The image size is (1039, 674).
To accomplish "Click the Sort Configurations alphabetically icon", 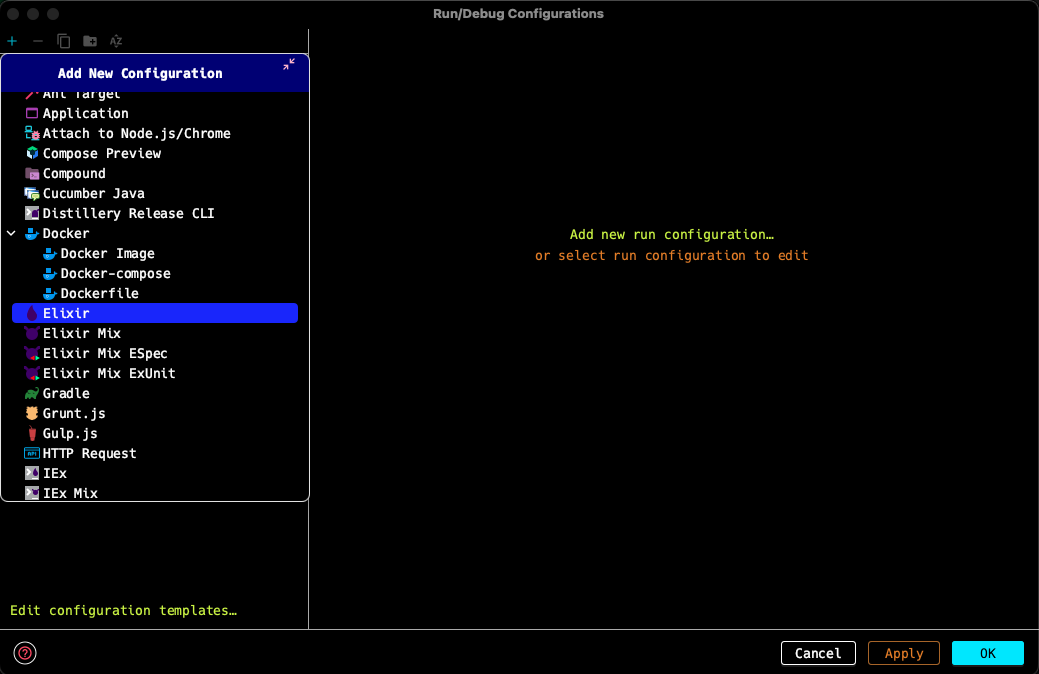I will 116,41.
